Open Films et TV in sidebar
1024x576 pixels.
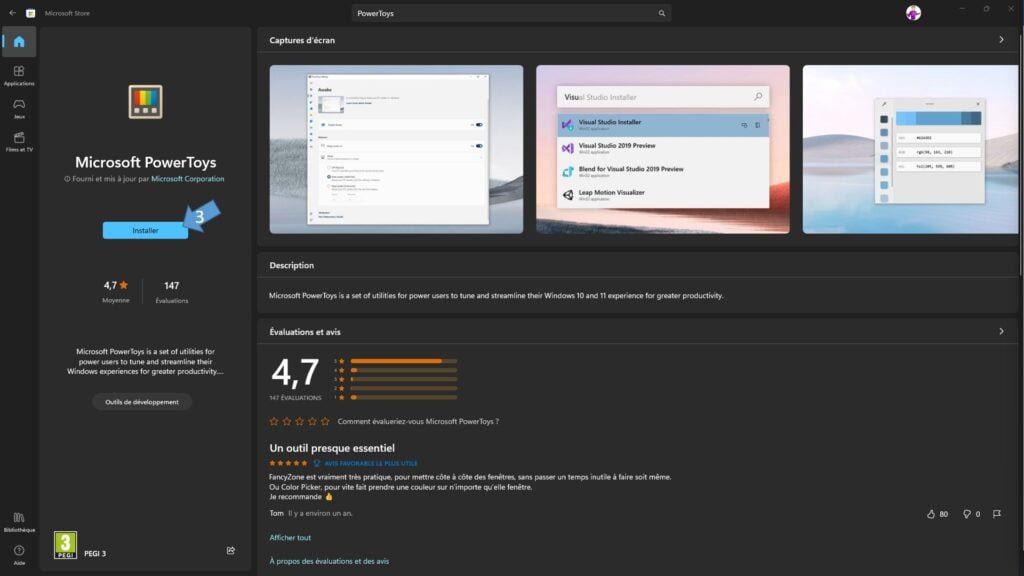[x=19, y=142]
